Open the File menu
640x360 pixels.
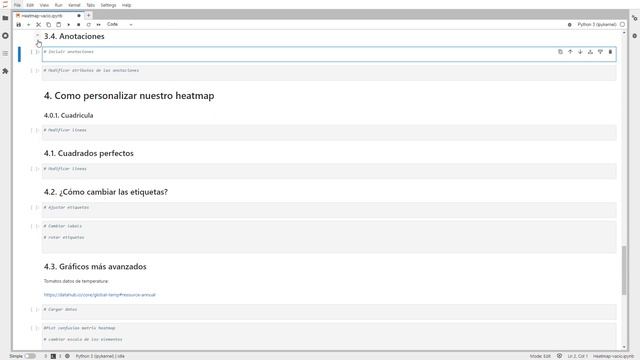(x=18, y=5)
